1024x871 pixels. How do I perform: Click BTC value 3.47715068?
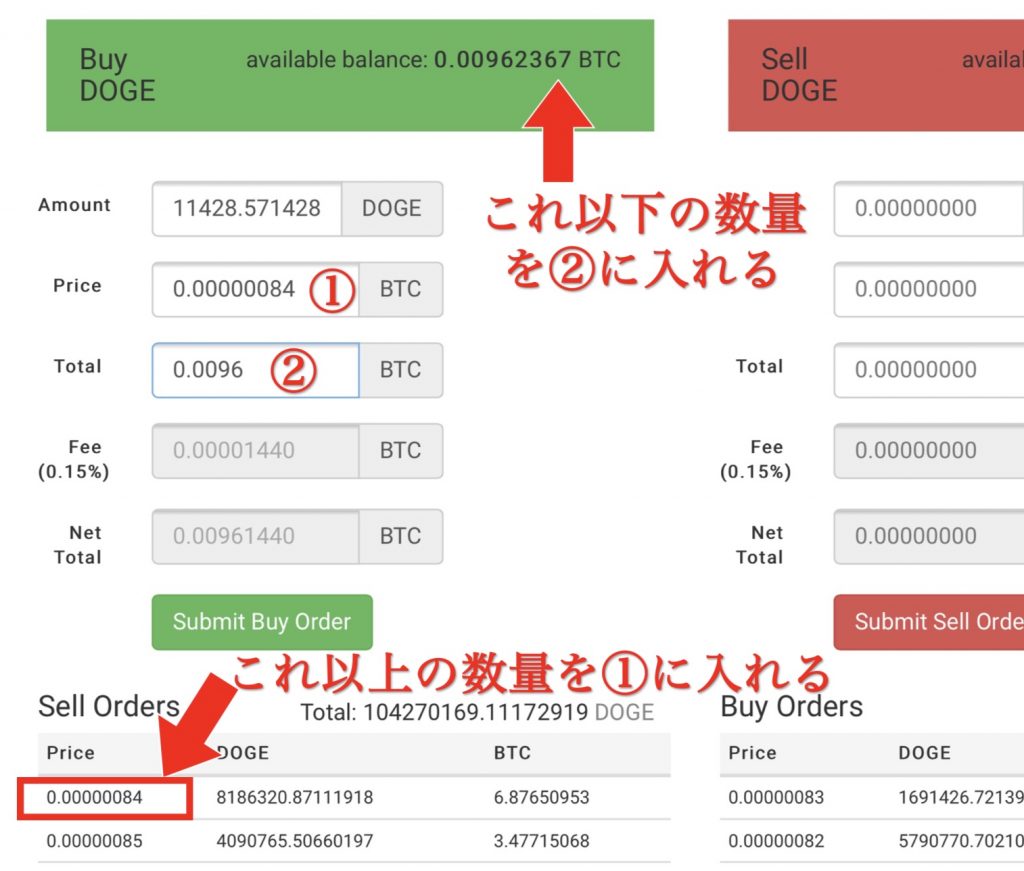(541, 841)
